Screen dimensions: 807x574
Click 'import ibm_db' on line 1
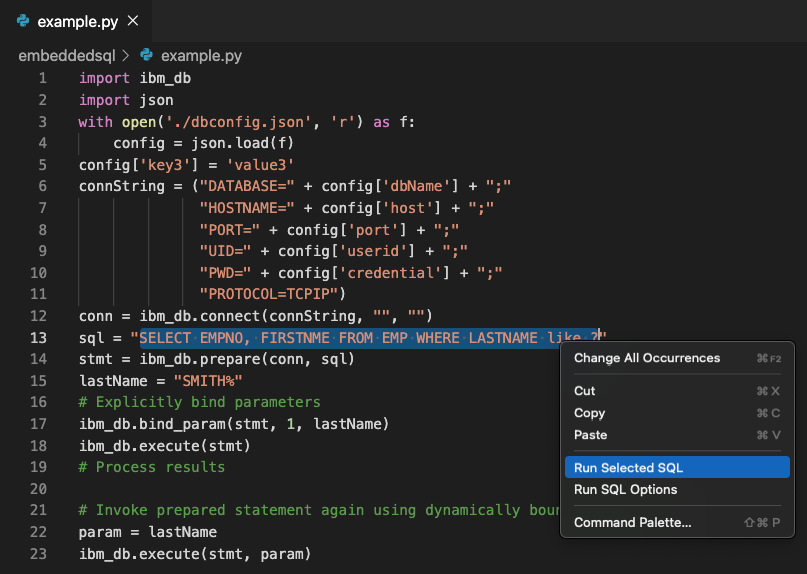(x=135, y=78)
